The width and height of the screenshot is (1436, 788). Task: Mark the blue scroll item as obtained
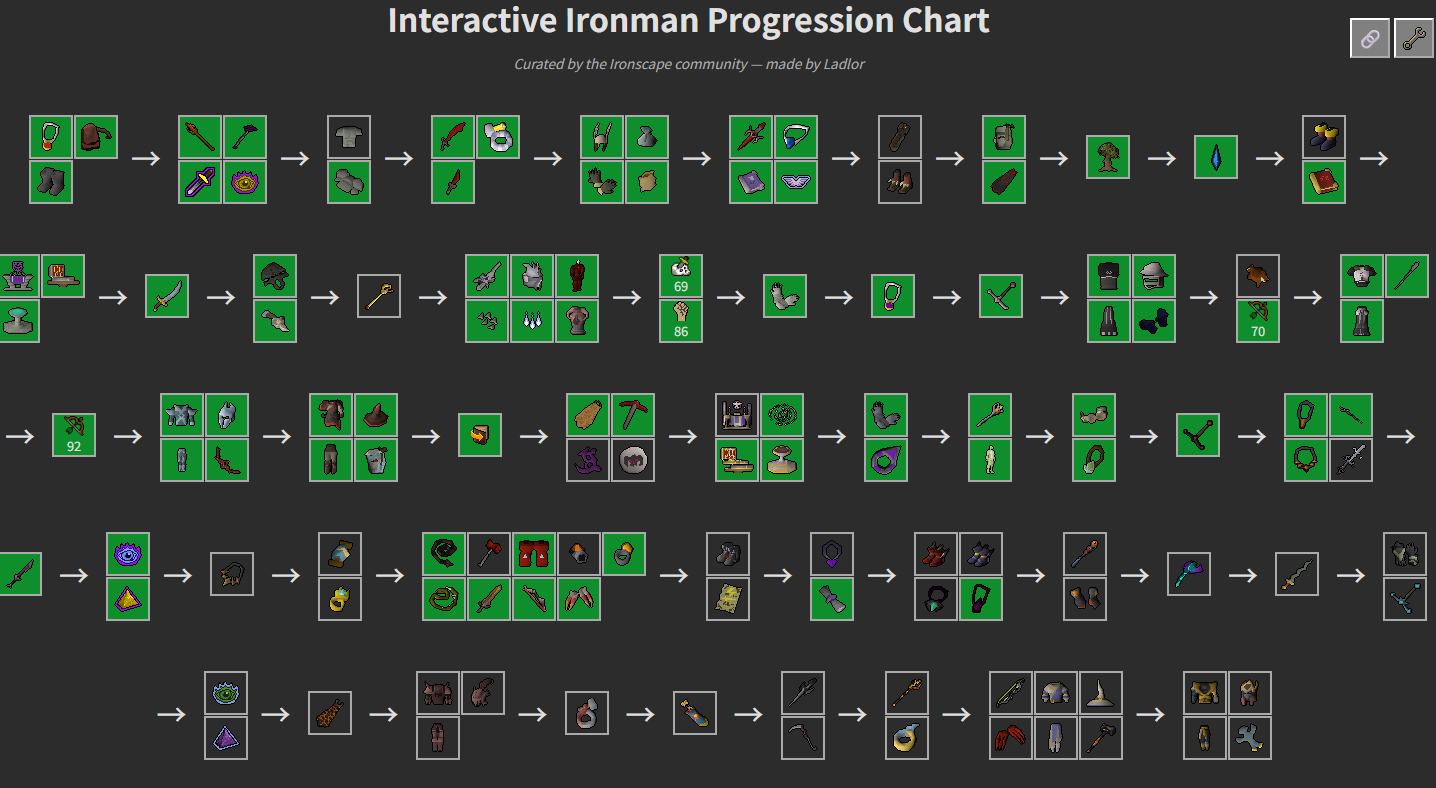(340, 554)
